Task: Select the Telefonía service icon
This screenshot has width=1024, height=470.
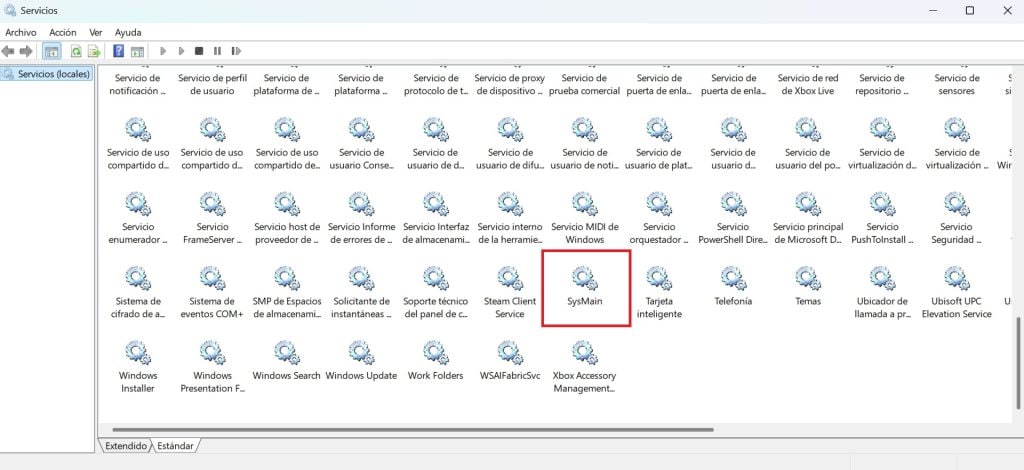Action: pos(733,279)
